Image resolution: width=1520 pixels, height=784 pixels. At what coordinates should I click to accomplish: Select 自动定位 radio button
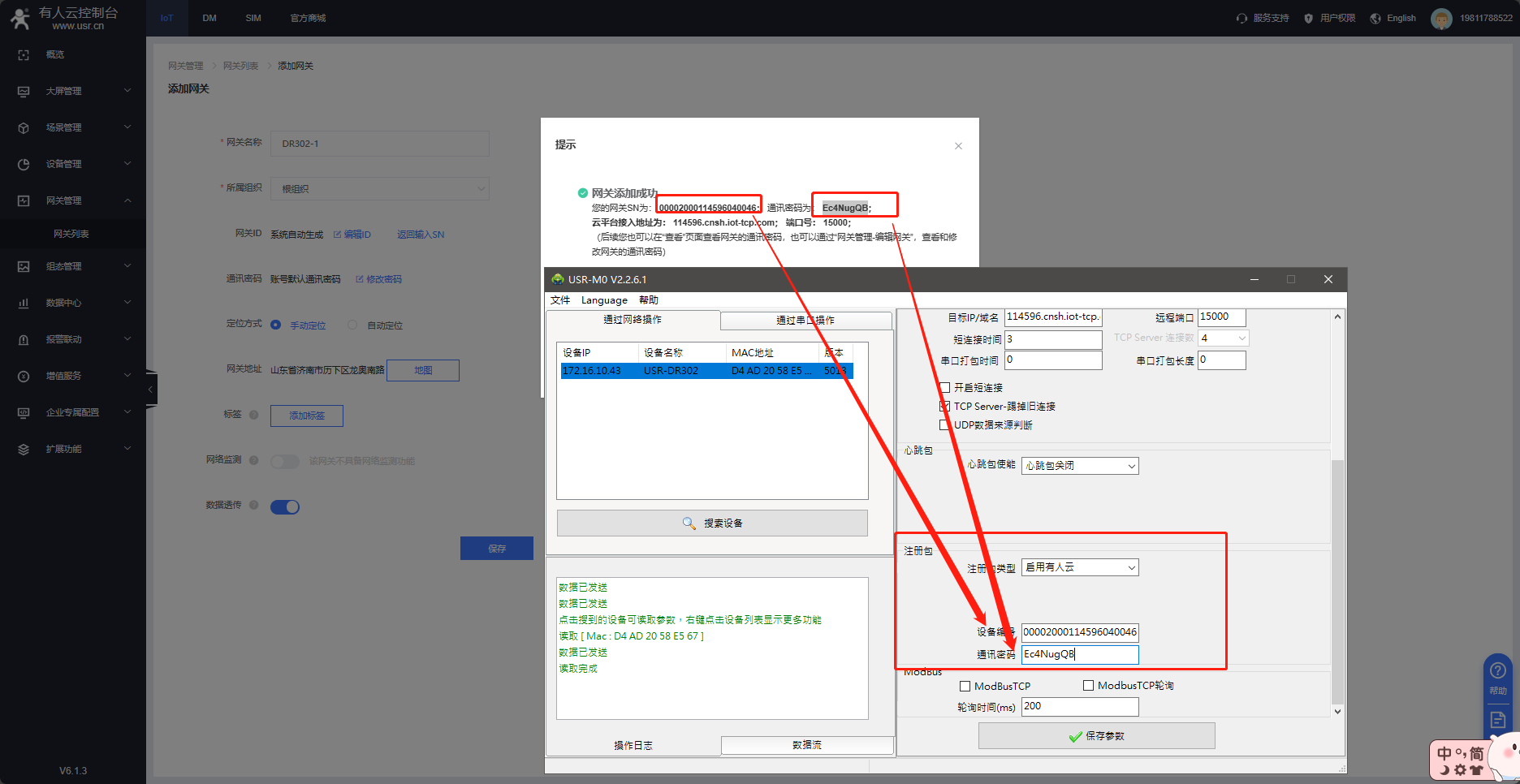click(352, 325)
